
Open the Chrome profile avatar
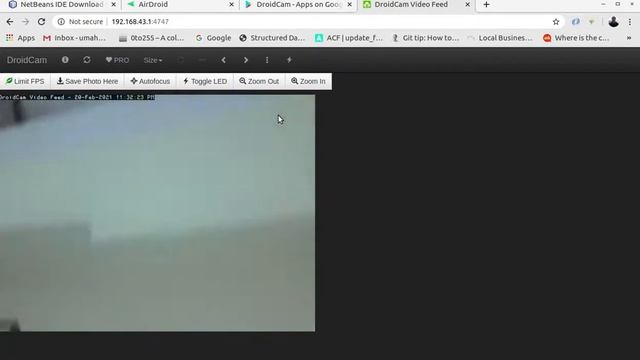click(613, 22)
